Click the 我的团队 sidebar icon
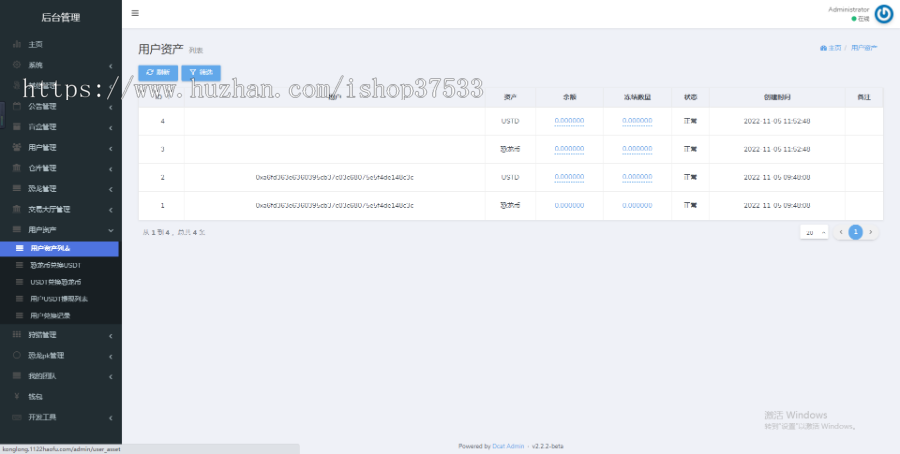The height and width of the screenshot is (454, 900). tap(17, 376)
